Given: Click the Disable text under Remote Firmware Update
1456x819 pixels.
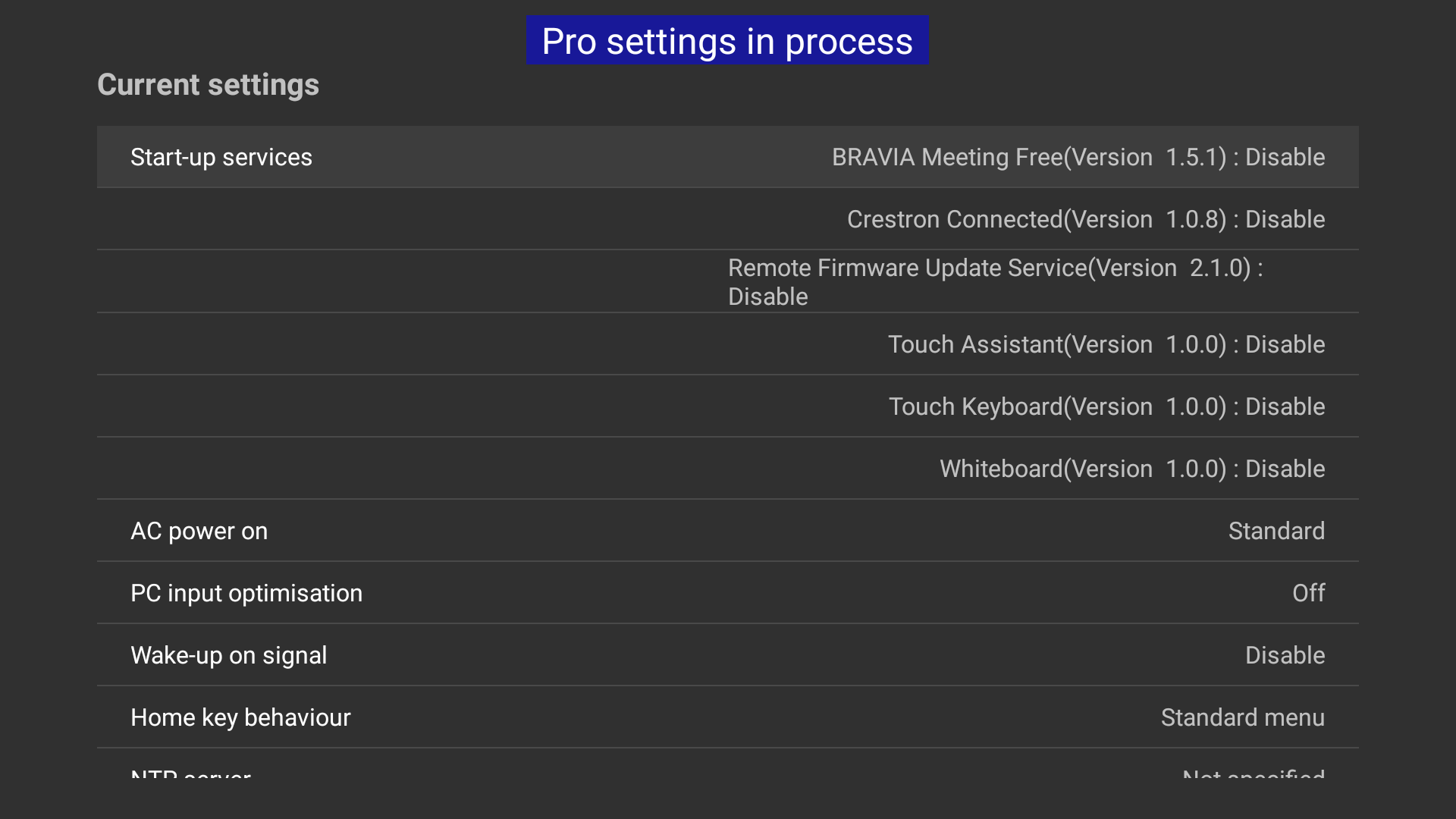Looking at the screenshot, I should tap(767, 297).
